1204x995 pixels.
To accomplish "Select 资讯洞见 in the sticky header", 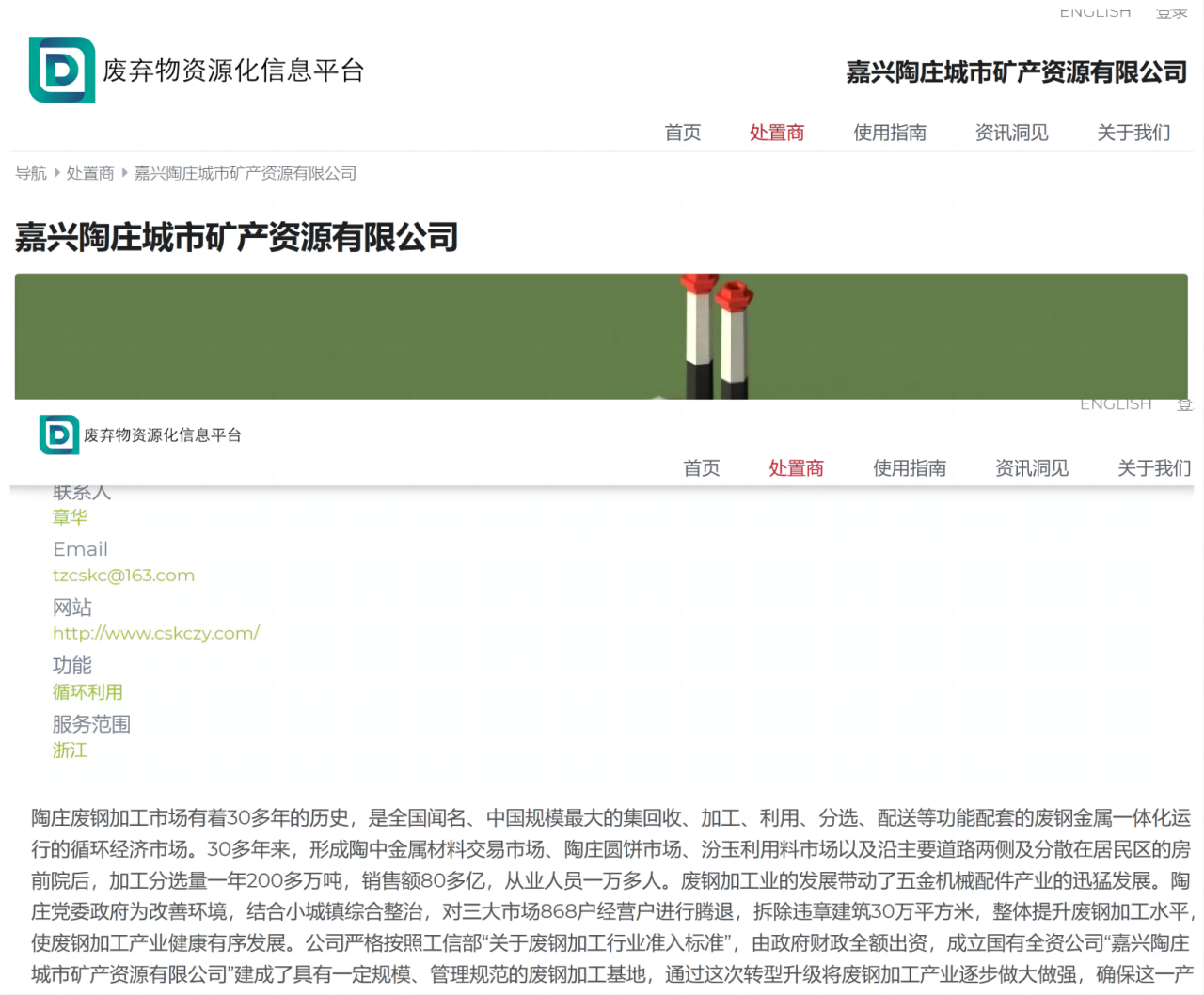I will [x=1032, y=467].
